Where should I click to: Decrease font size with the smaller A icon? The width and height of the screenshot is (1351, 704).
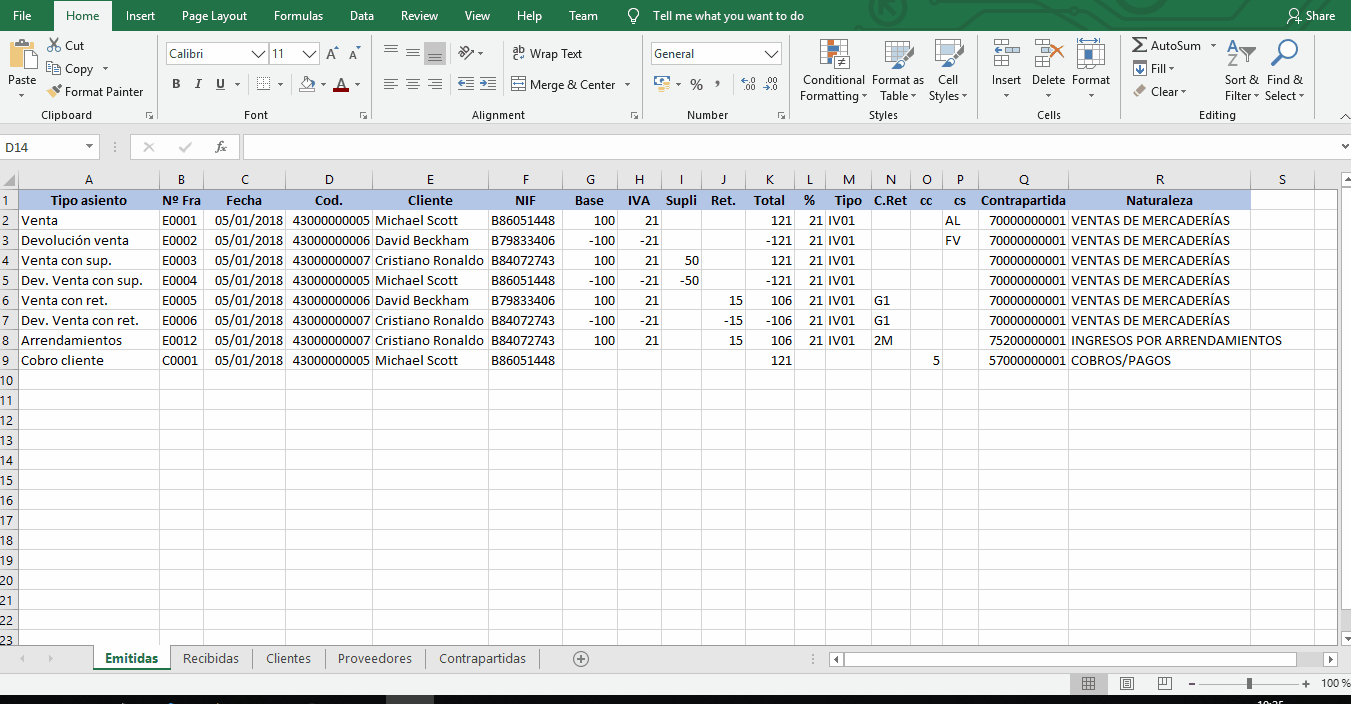pyautogui.click(x=355, y=54)
